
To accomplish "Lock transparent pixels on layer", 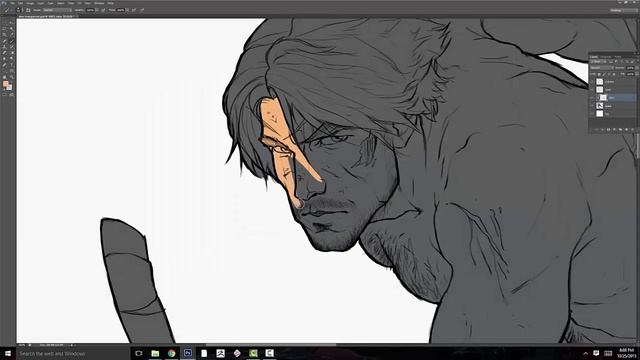I will pos(599,74).
